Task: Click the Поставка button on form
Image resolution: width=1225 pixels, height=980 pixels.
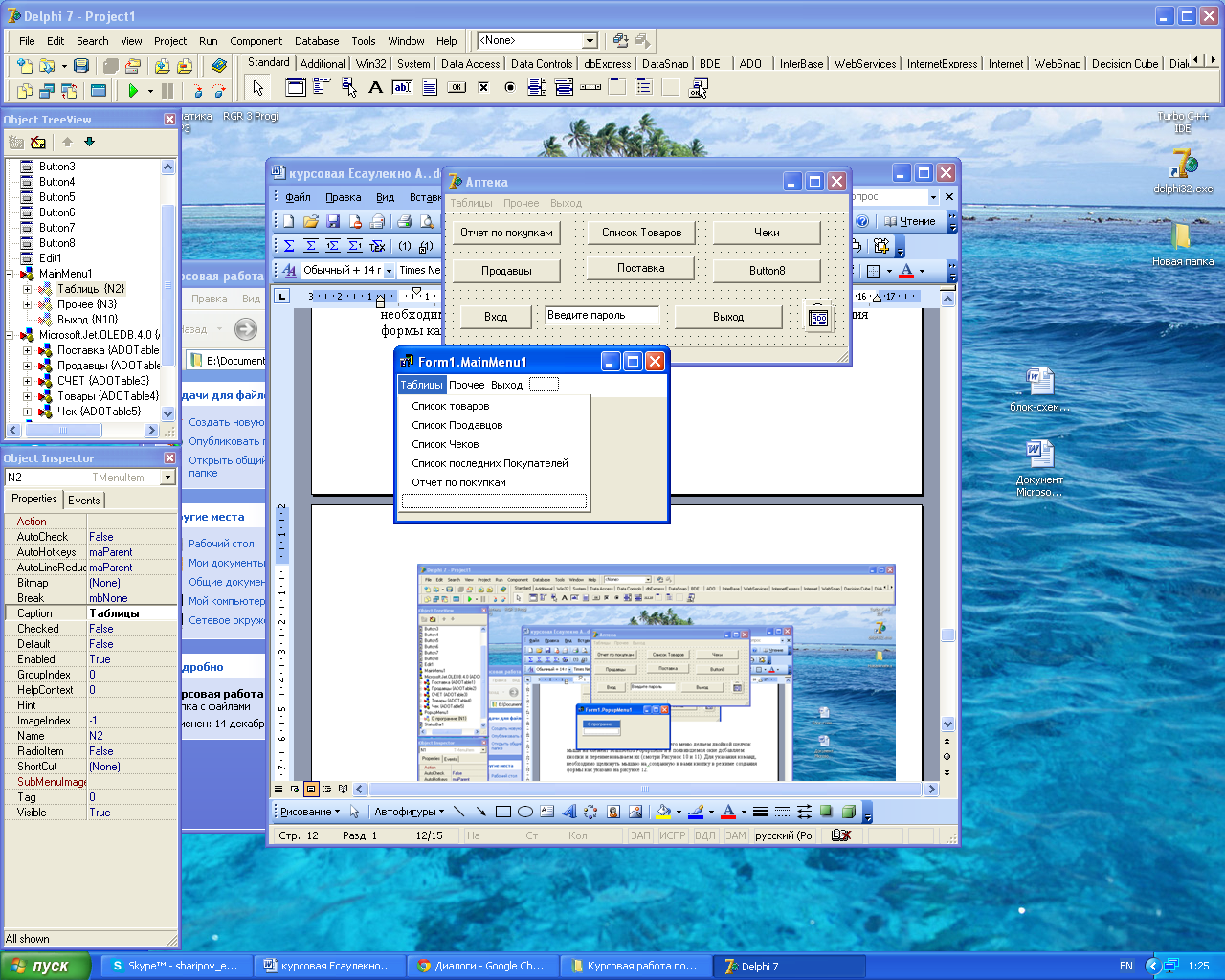Action: coord(640,268)
